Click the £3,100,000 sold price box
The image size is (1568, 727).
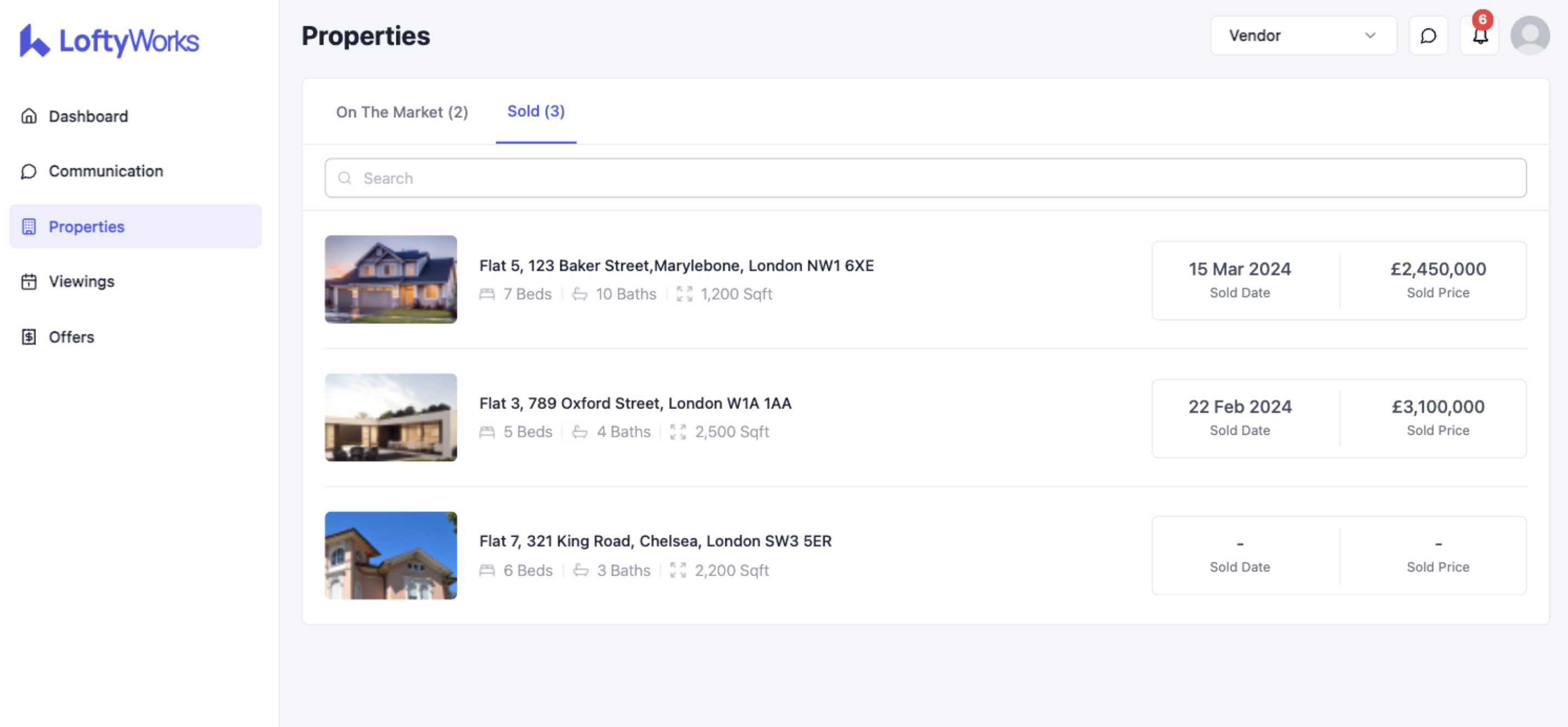tap(1437, 418)
